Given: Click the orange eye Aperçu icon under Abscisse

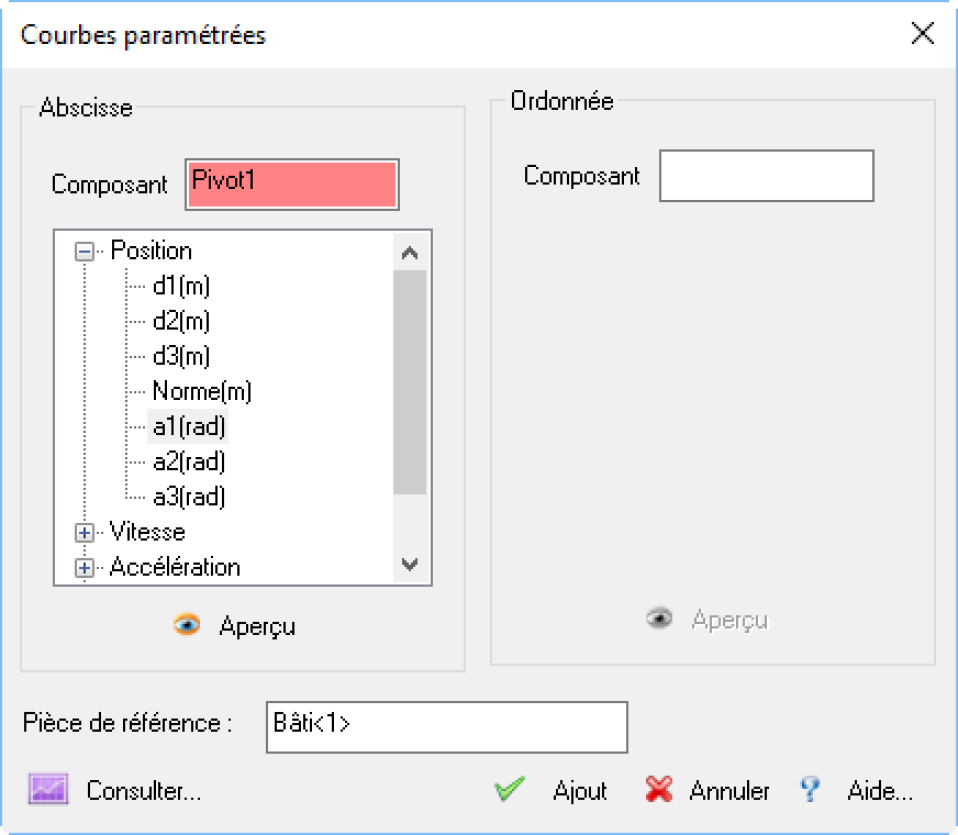Looking at the screenshot, I should coord(186,625).
